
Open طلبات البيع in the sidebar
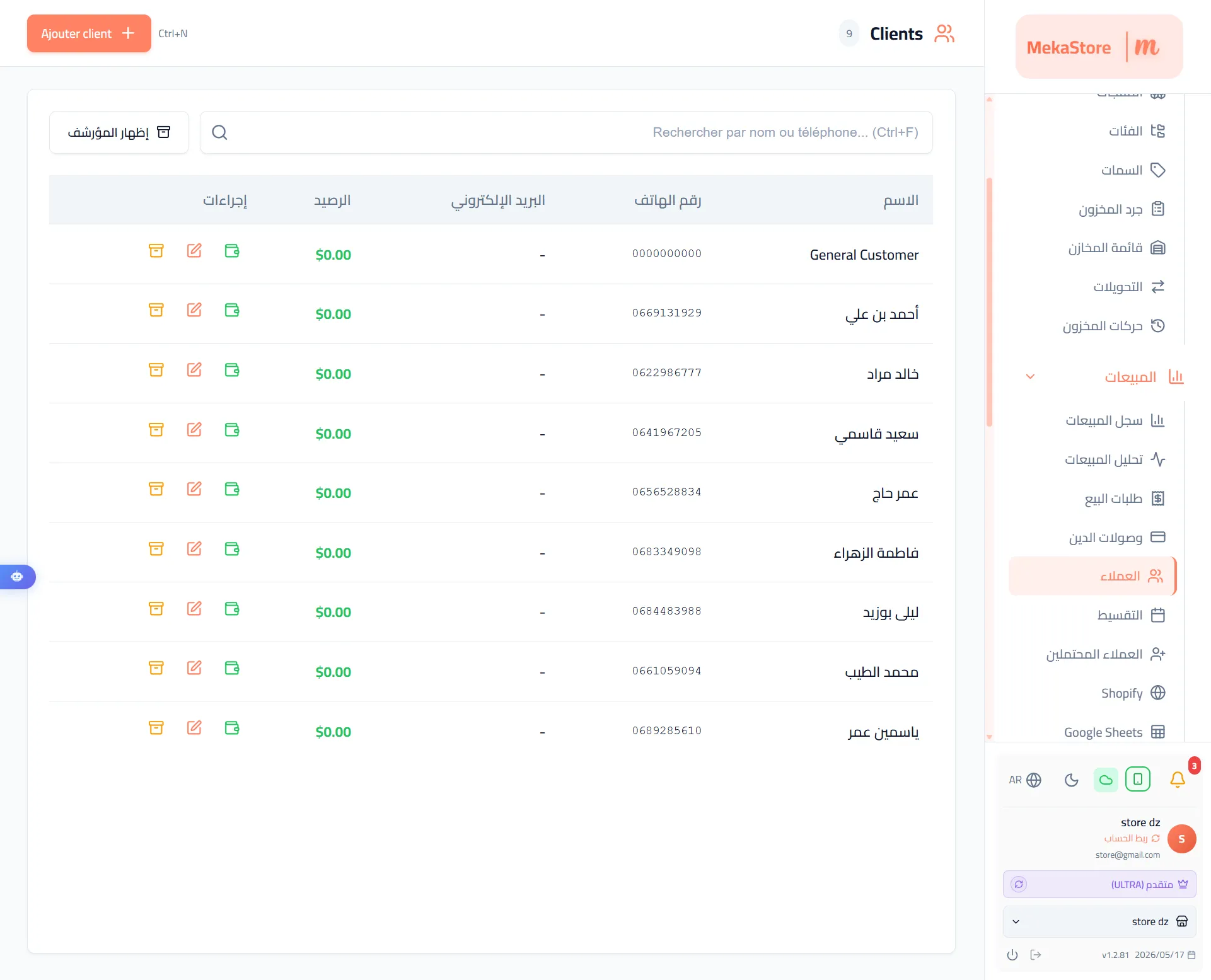[1124, 499]
